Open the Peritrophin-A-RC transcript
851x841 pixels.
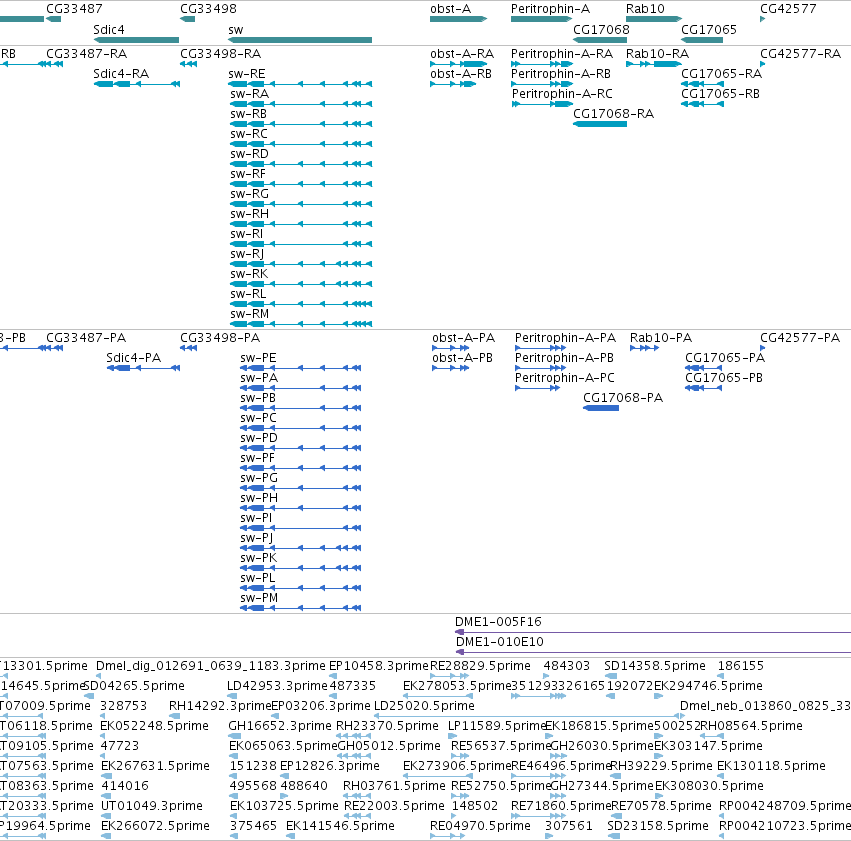coord(542,104)
